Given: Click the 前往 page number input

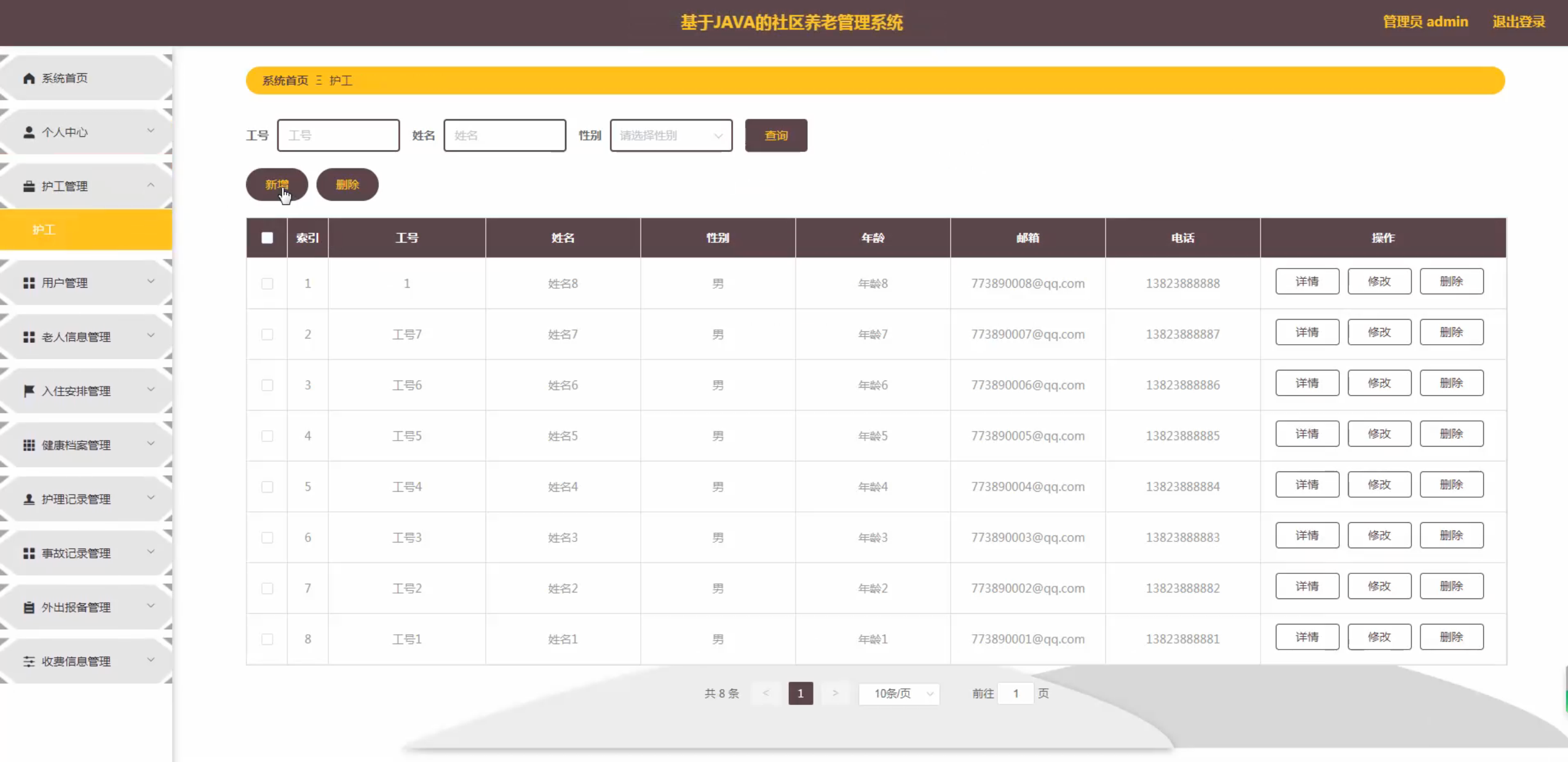Looking at the screenshot, I should click(x=1016, y=693).
